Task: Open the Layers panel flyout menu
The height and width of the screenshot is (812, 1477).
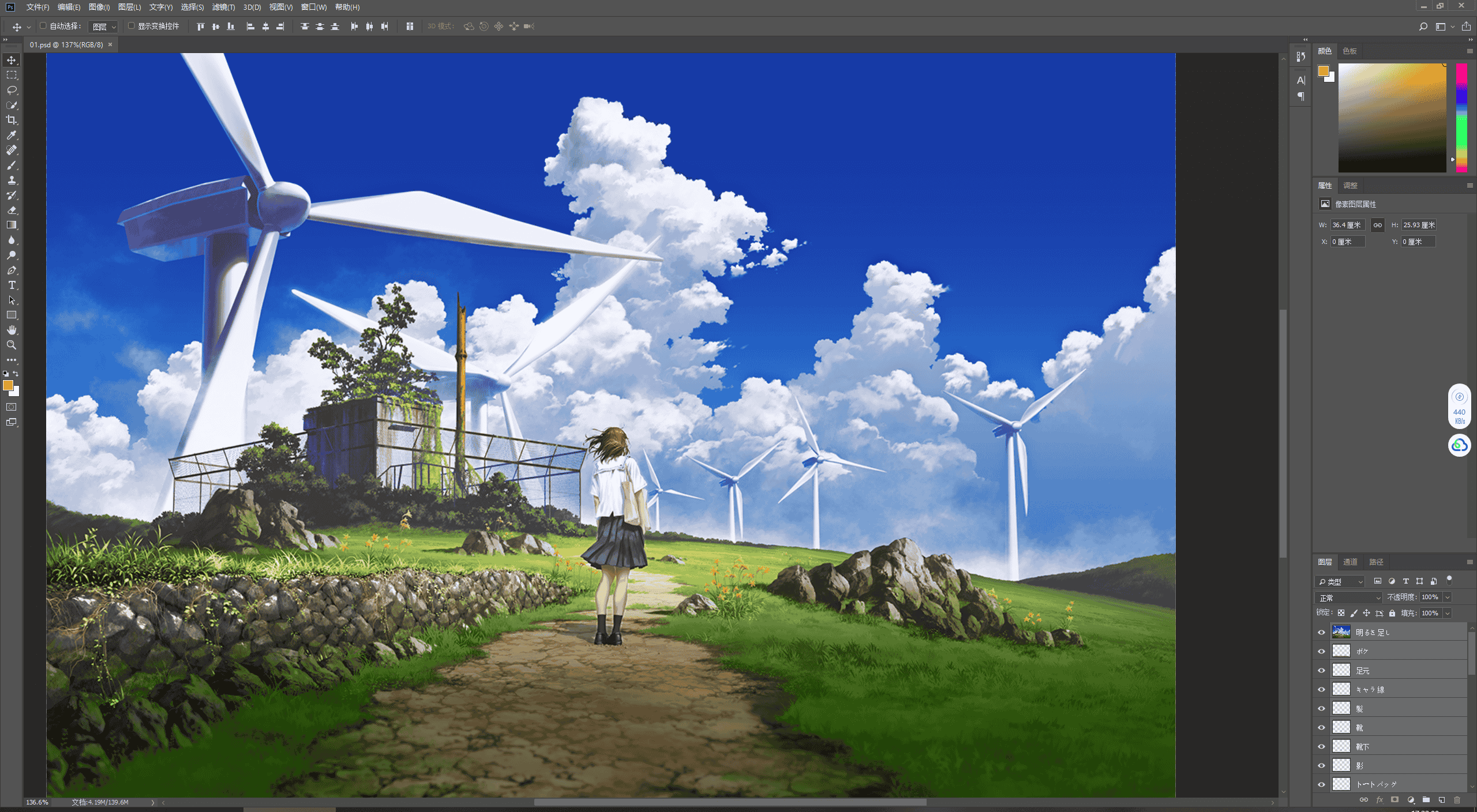Action: [1469, 562]
